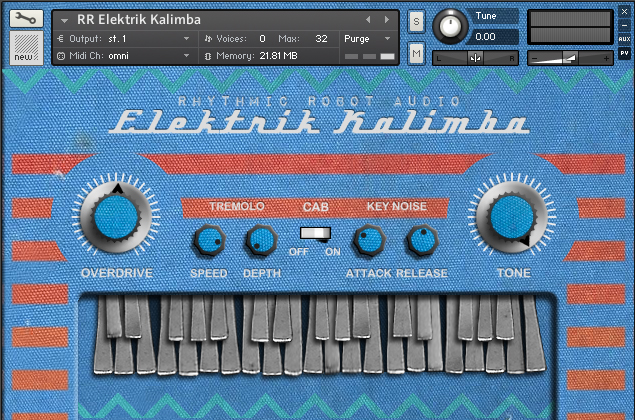The image size is (635, 420).
Task: Close the instrument with X button
Action: [624, 12]
